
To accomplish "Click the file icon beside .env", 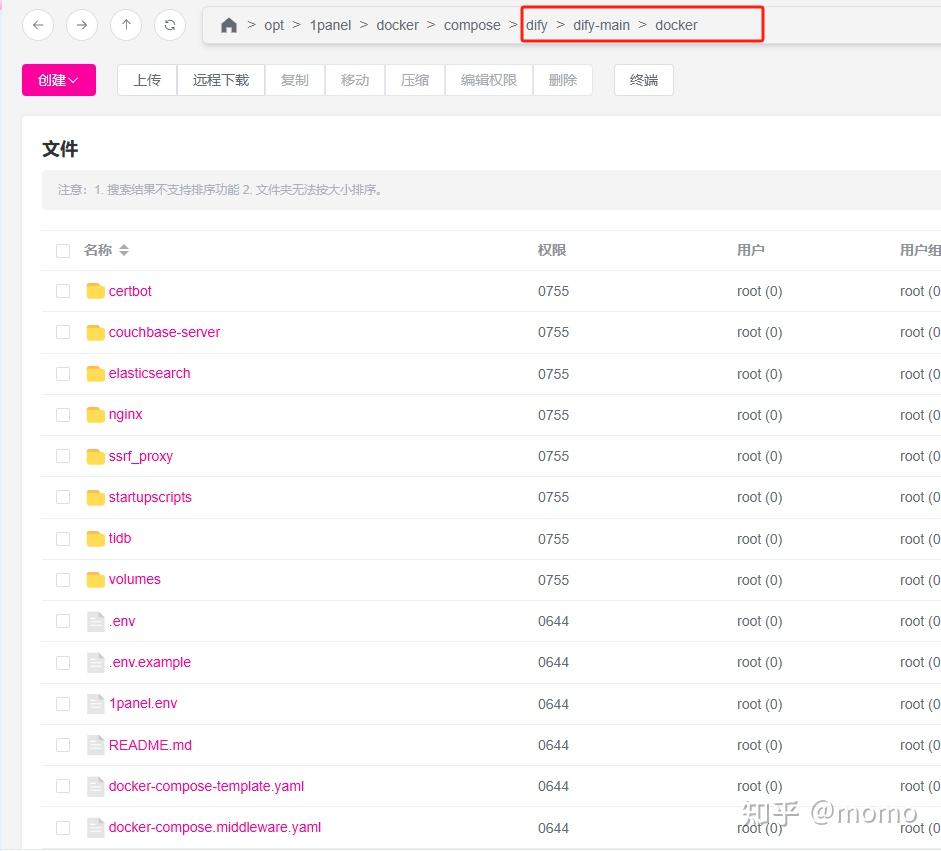I will 96,620.
